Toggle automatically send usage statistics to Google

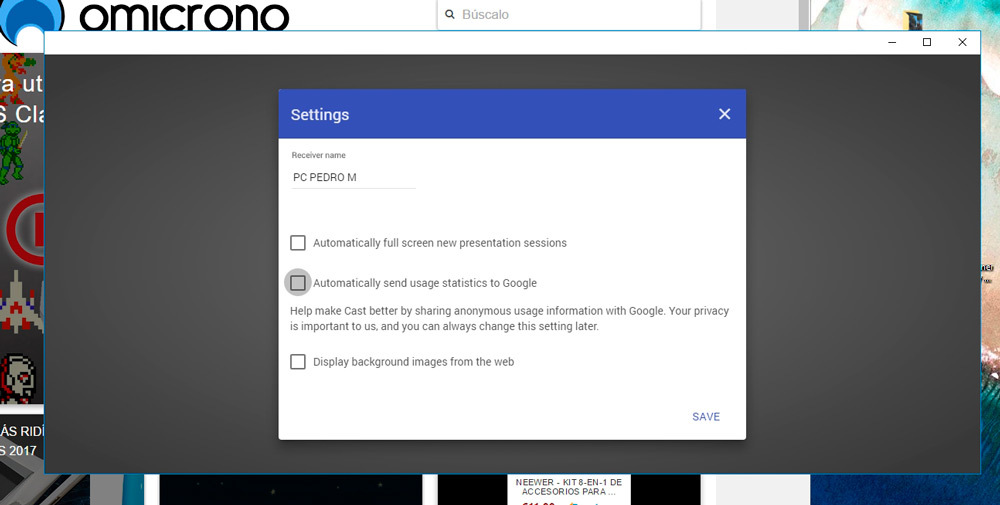pos(298,282)
